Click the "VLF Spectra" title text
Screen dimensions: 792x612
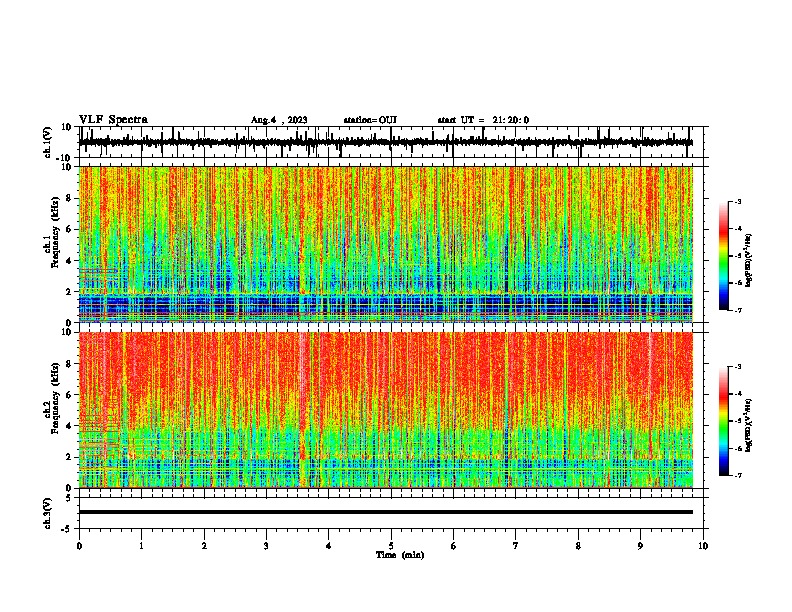[113, 120]
